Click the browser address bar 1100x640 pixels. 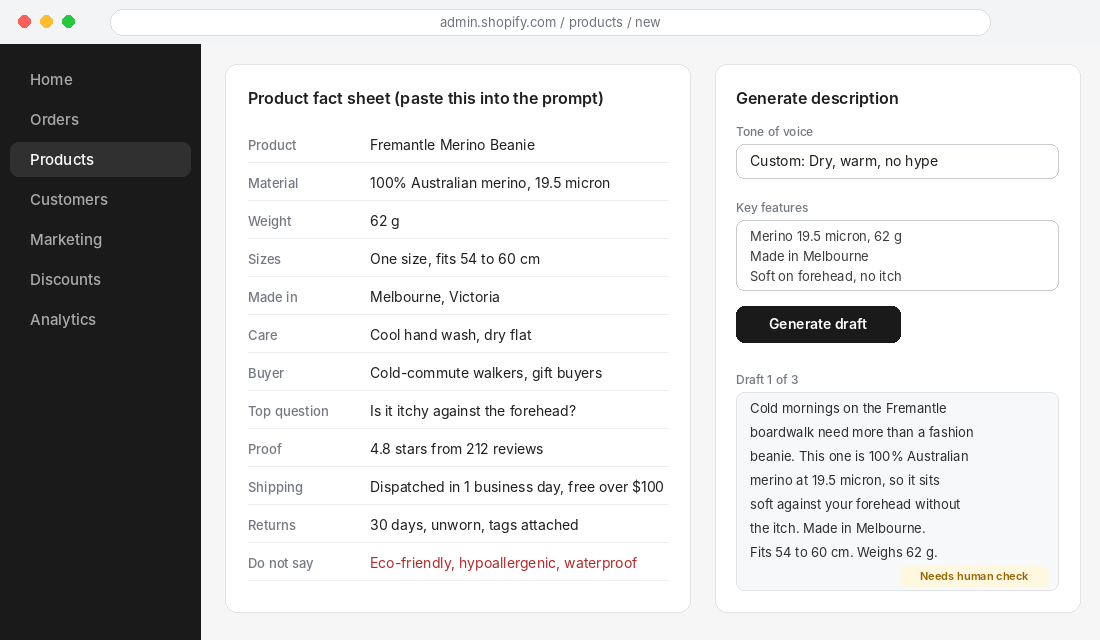550,22
